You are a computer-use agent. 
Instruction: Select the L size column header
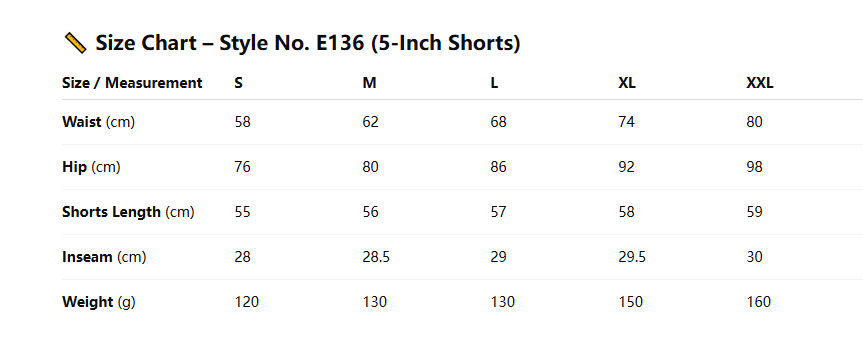(494, 83)
